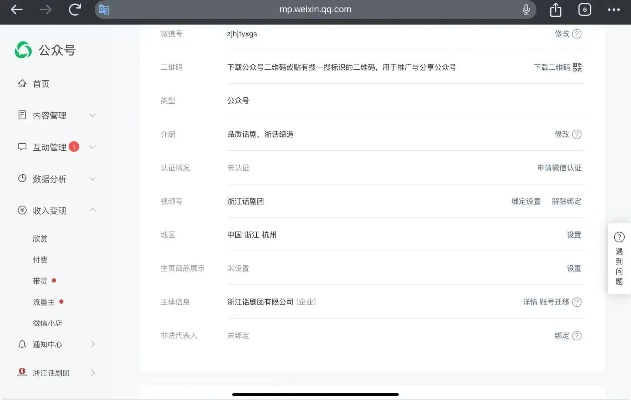This screenshot has width=631, height=400.
Task: Click 申请微信认证 link
Action: (559, 167)
